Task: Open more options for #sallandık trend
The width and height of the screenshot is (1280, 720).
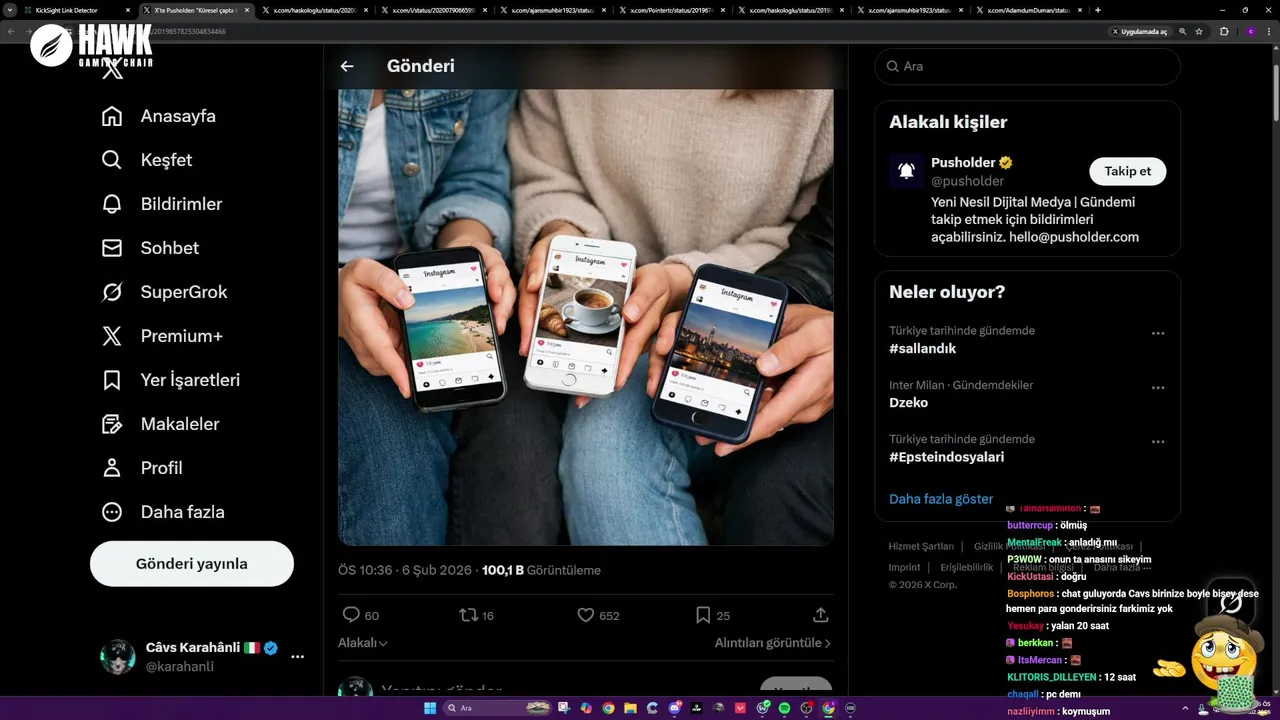Action: click(x=1158, y=334)
